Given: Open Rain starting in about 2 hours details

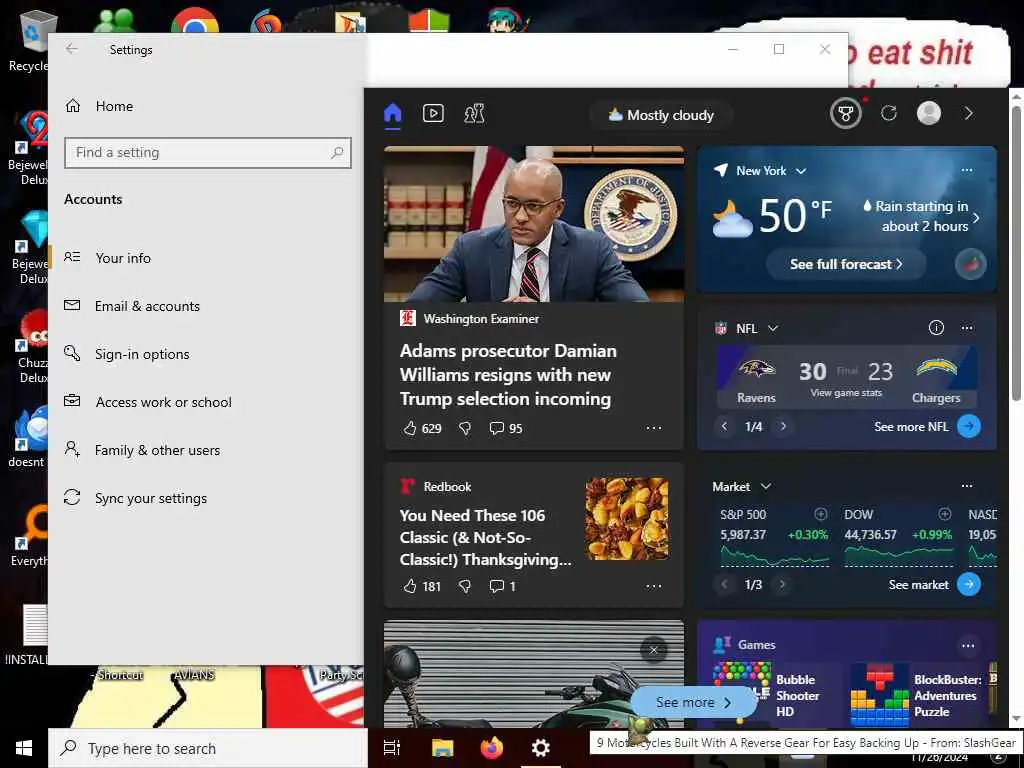Looking at the screenshot, I should click(921, 216).
